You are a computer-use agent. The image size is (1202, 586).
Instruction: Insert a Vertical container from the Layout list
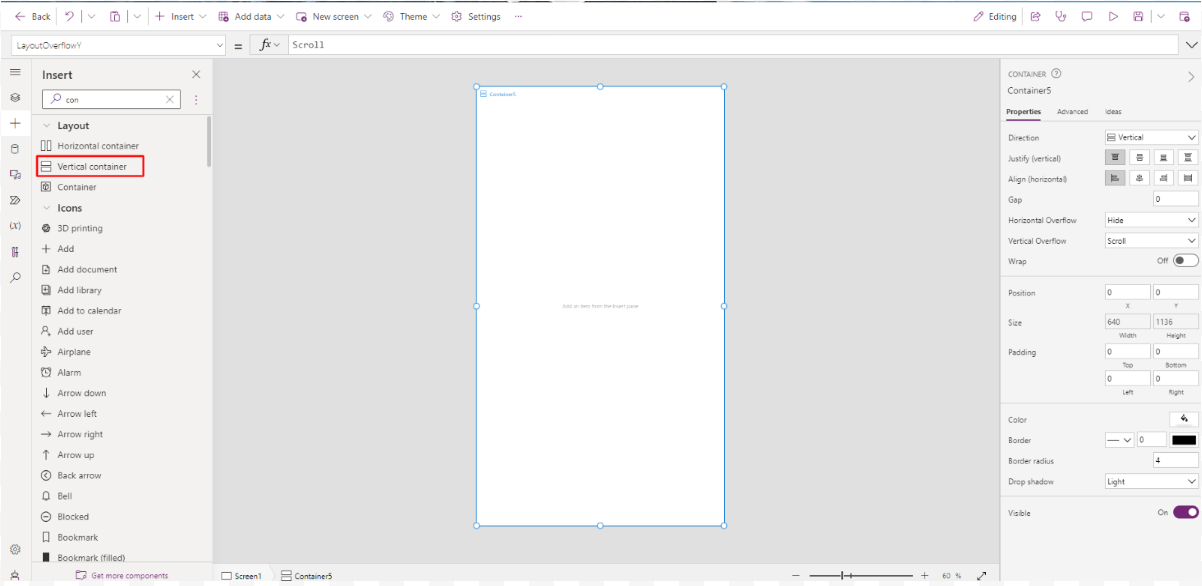pyautogui.click(x=90, y=166)
